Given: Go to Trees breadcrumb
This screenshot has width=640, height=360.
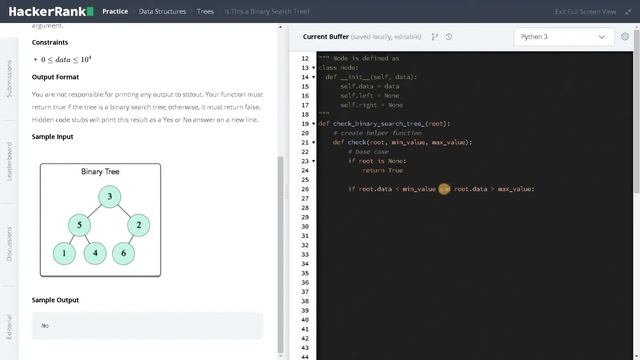Looking at the screenshot, I should click(205, 11).
